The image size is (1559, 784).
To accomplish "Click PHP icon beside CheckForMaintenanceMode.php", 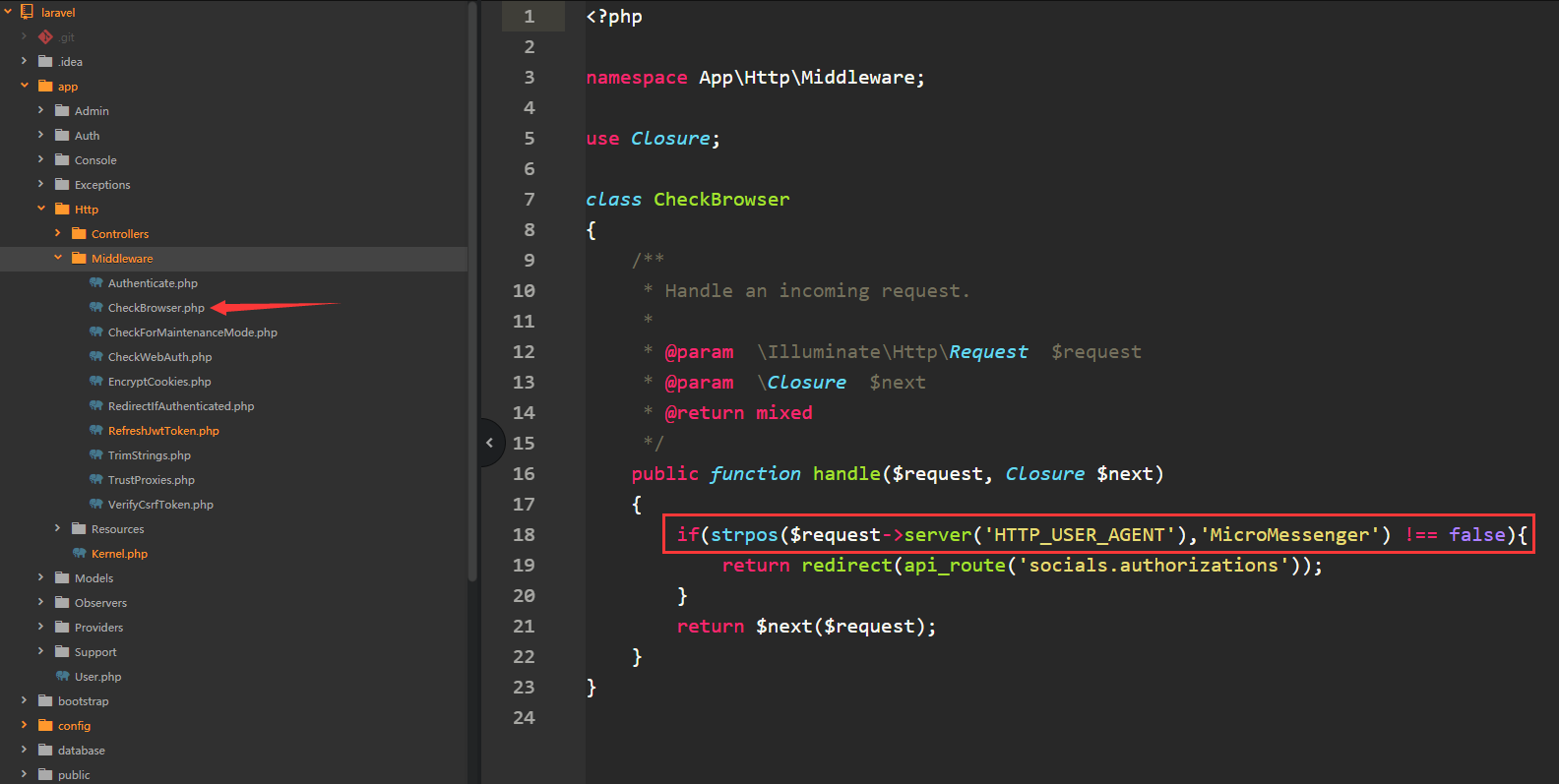I will point(95,332).
